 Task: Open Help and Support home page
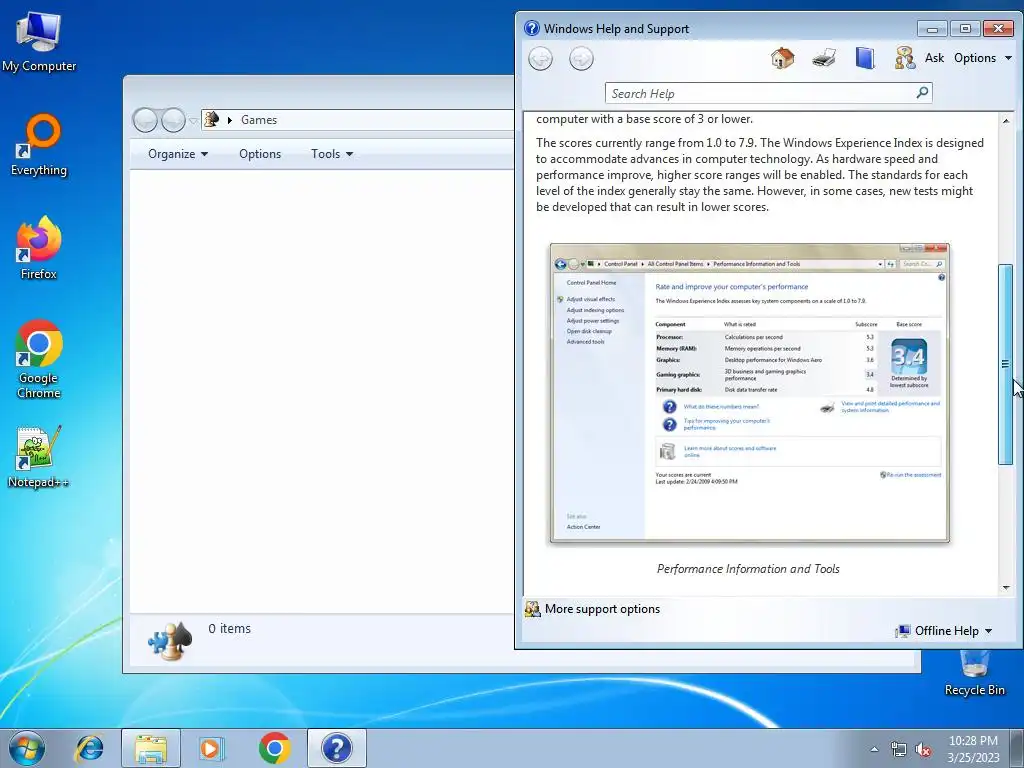(x=782, y=58)
